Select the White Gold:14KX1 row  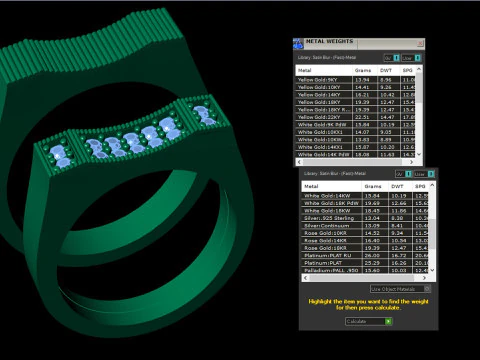click(x=356, y=147)
